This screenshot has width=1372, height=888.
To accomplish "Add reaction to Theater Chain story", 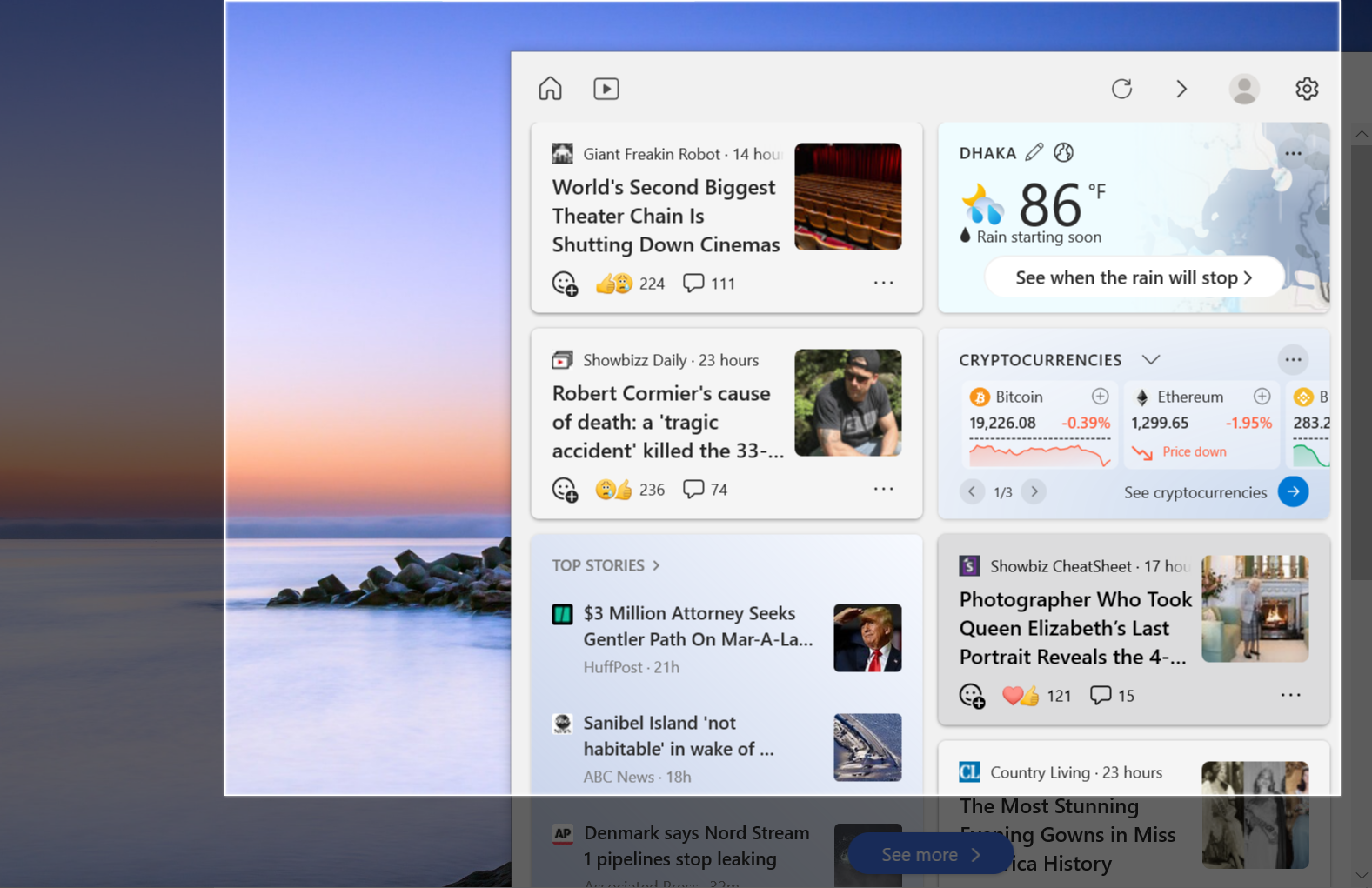I will pyautogui.click(x=565, y=284).
